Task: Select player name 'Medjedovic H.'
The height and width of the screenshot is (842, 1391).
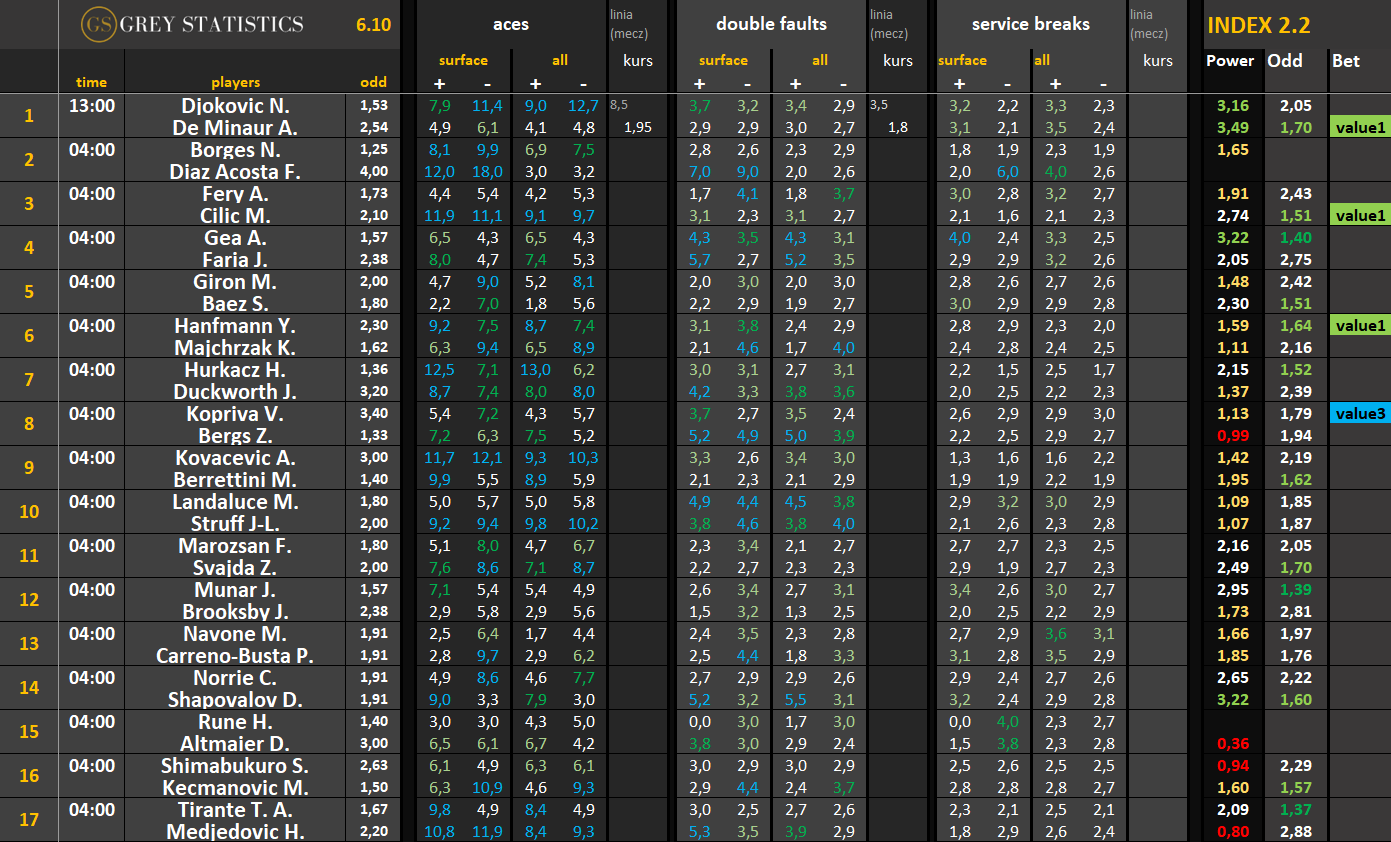Action: point(236,832)
